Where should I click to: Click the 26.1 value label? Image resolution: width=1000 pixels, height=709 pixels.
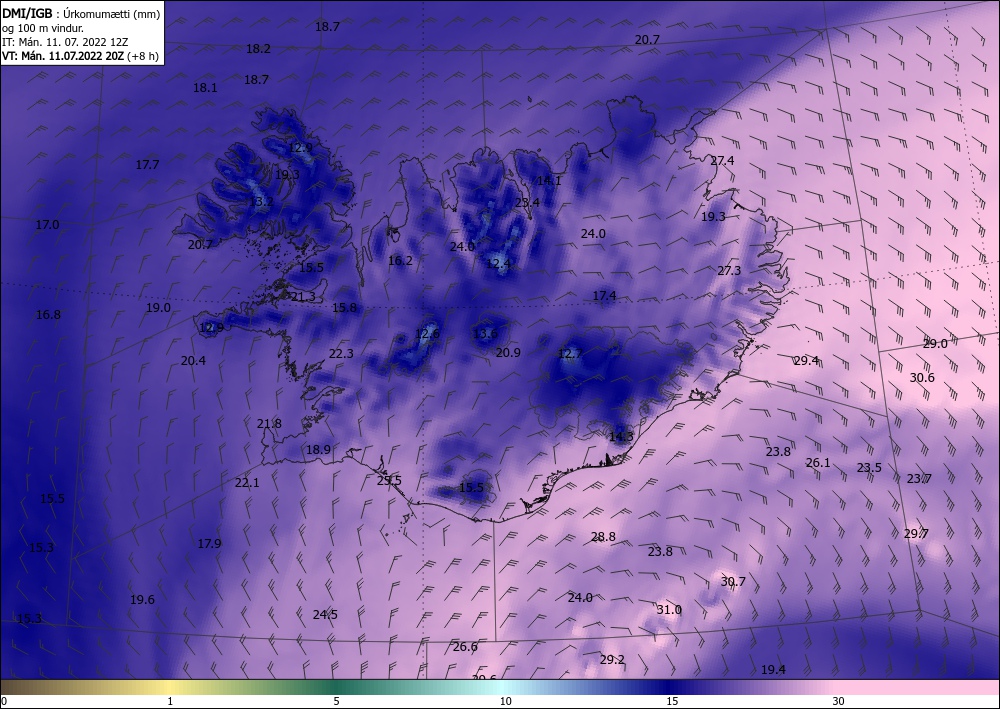818,463
